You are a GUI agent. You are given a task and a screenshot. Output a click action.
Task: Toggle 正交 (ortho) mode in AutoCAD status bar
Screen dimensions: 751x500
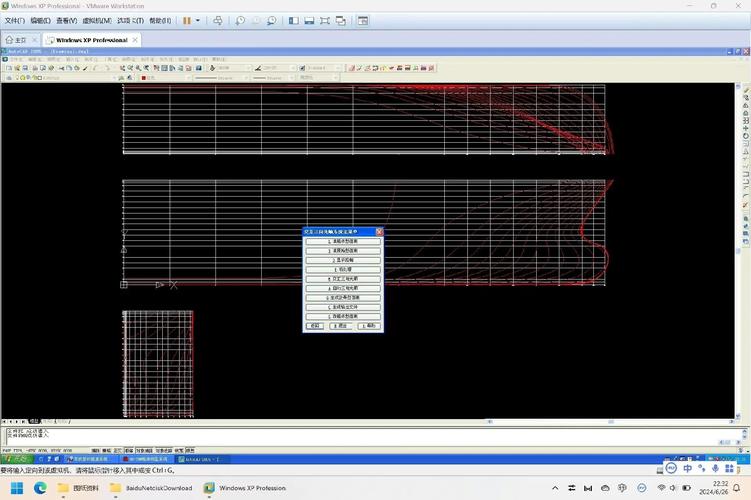click(118, 450)
